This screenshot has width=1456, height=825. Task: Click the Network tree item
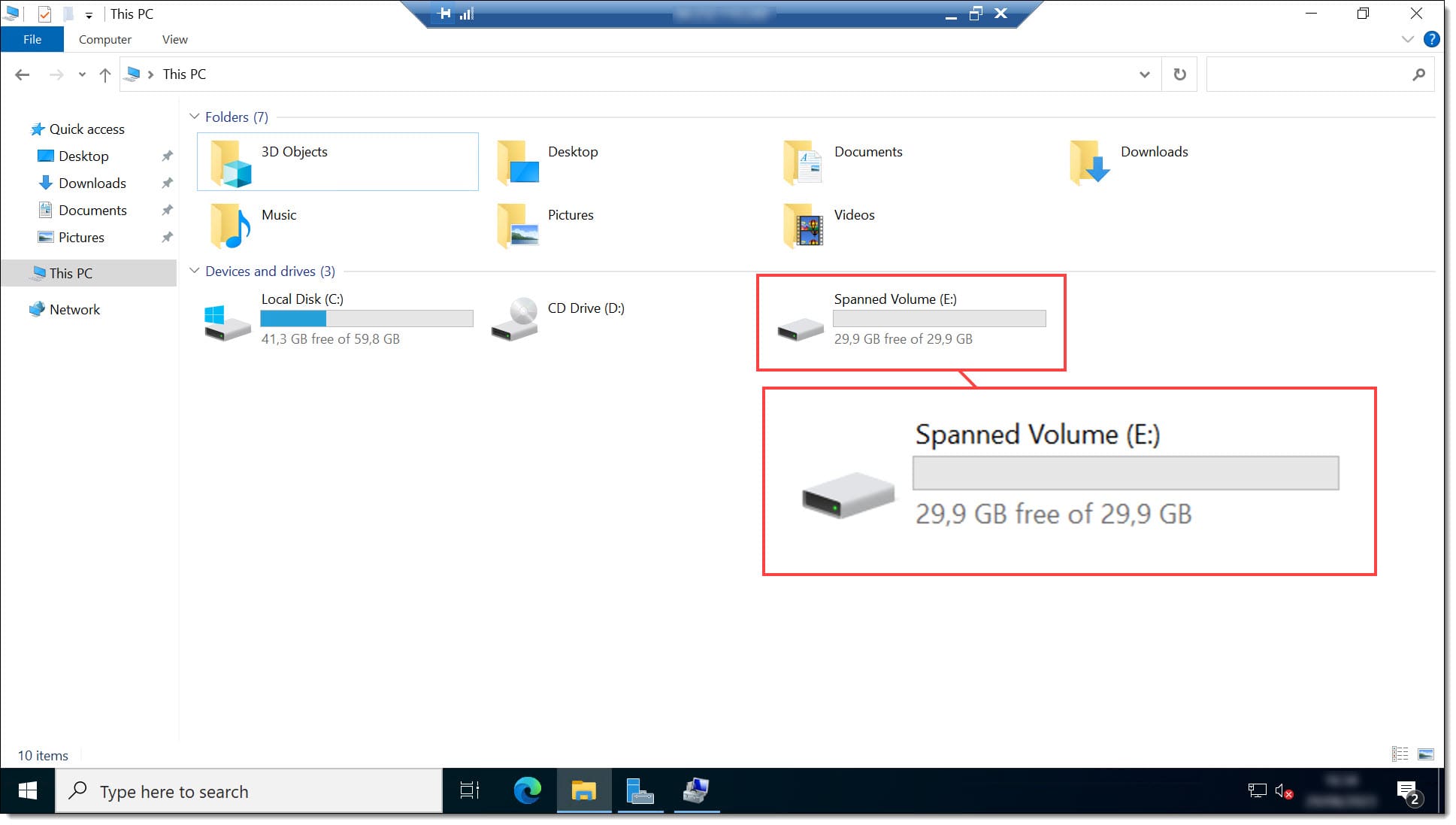click(74, 308)
